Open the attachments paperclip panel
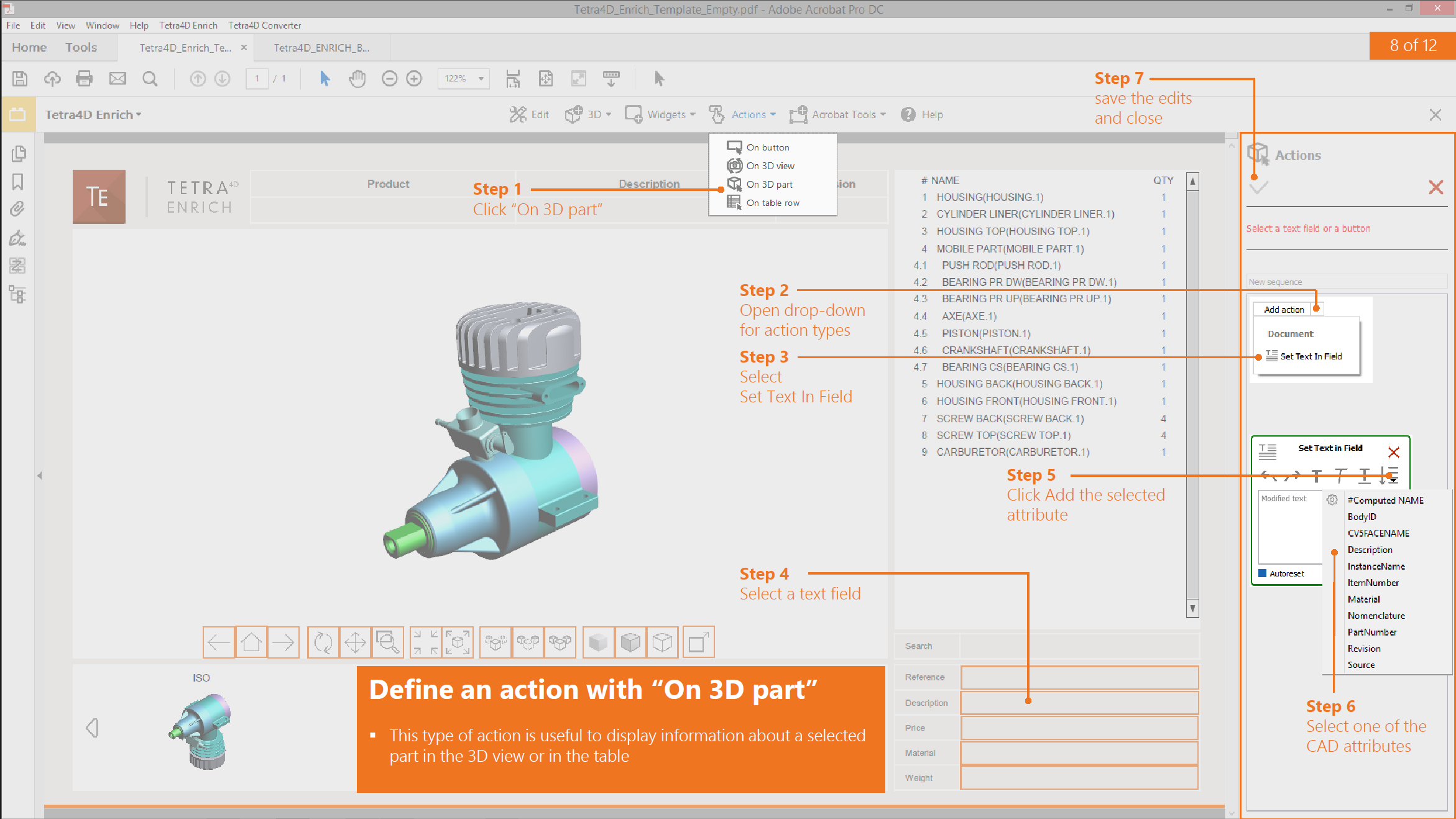 coord(18,209)
